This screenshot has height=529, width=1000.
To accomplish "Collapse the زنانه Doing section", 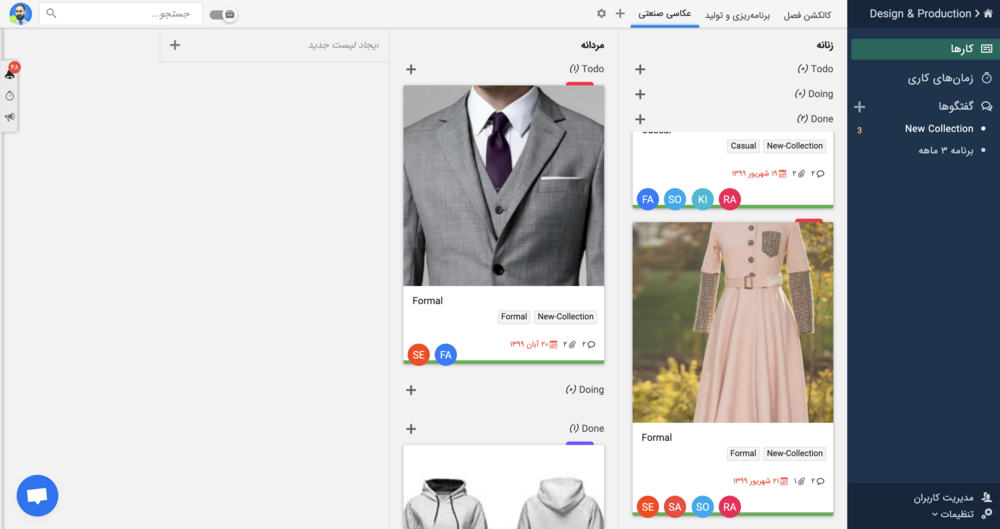I will pos(813,94).
